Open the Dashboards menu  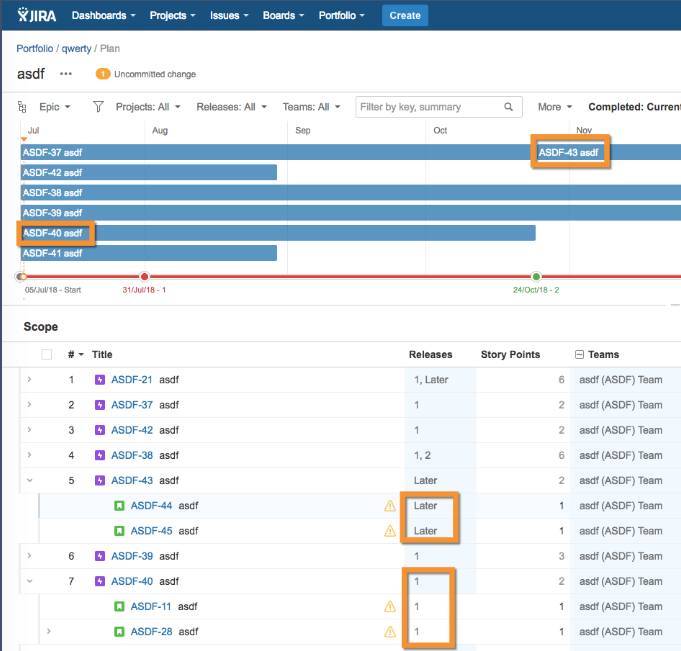(103, 16)
